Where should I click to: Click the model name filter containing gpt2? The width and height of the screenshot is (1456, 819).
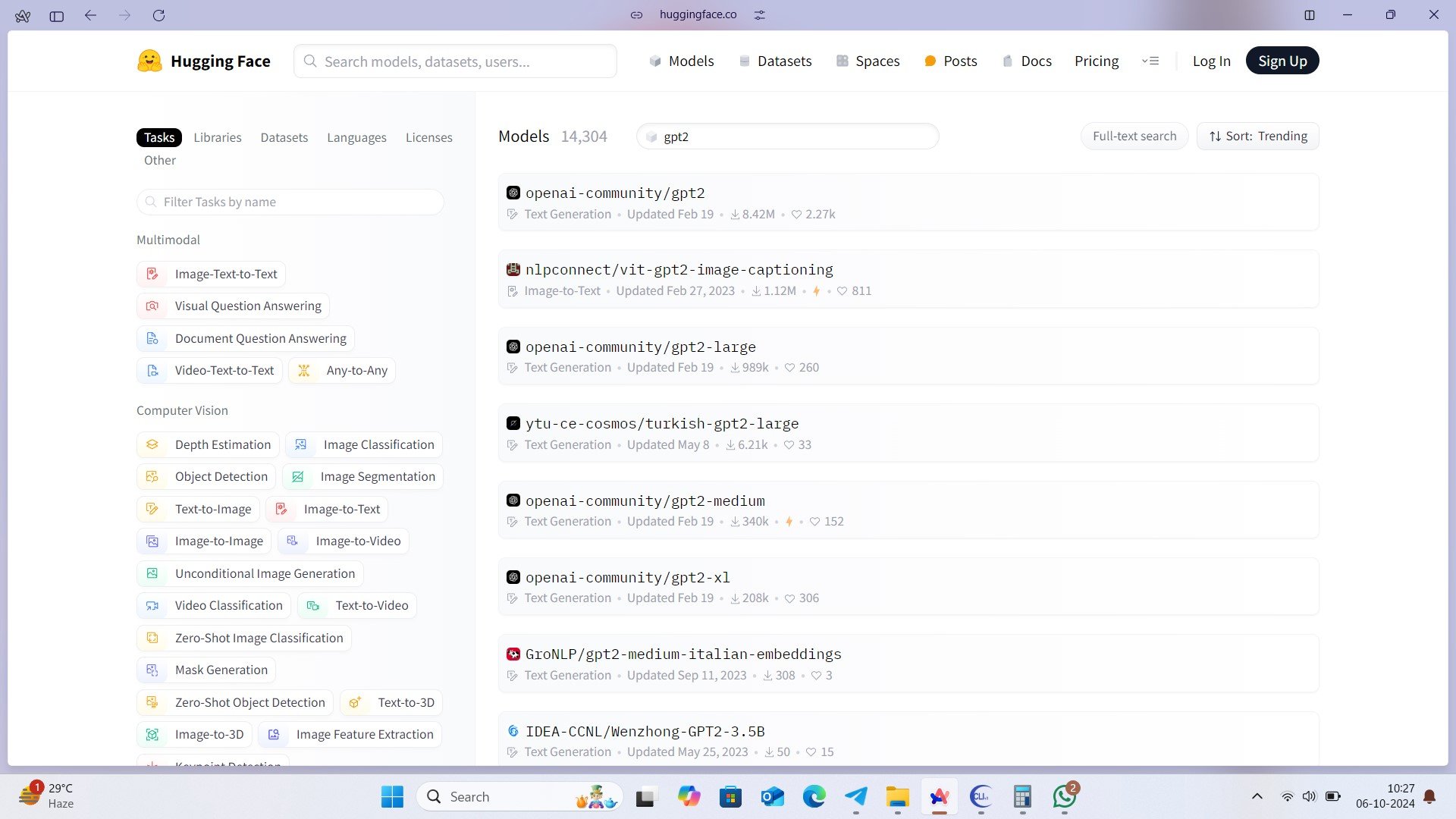(787, 136)
